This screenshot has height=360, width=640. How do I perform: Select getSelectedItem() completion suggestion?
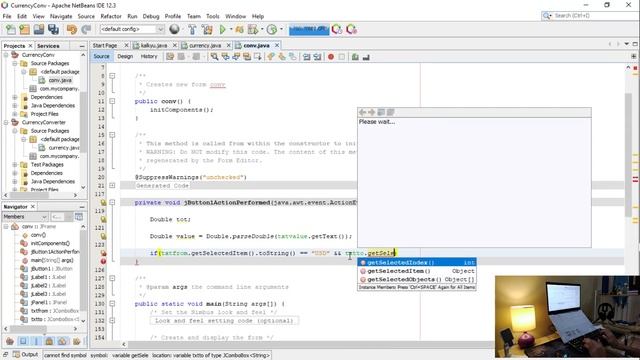417,271
